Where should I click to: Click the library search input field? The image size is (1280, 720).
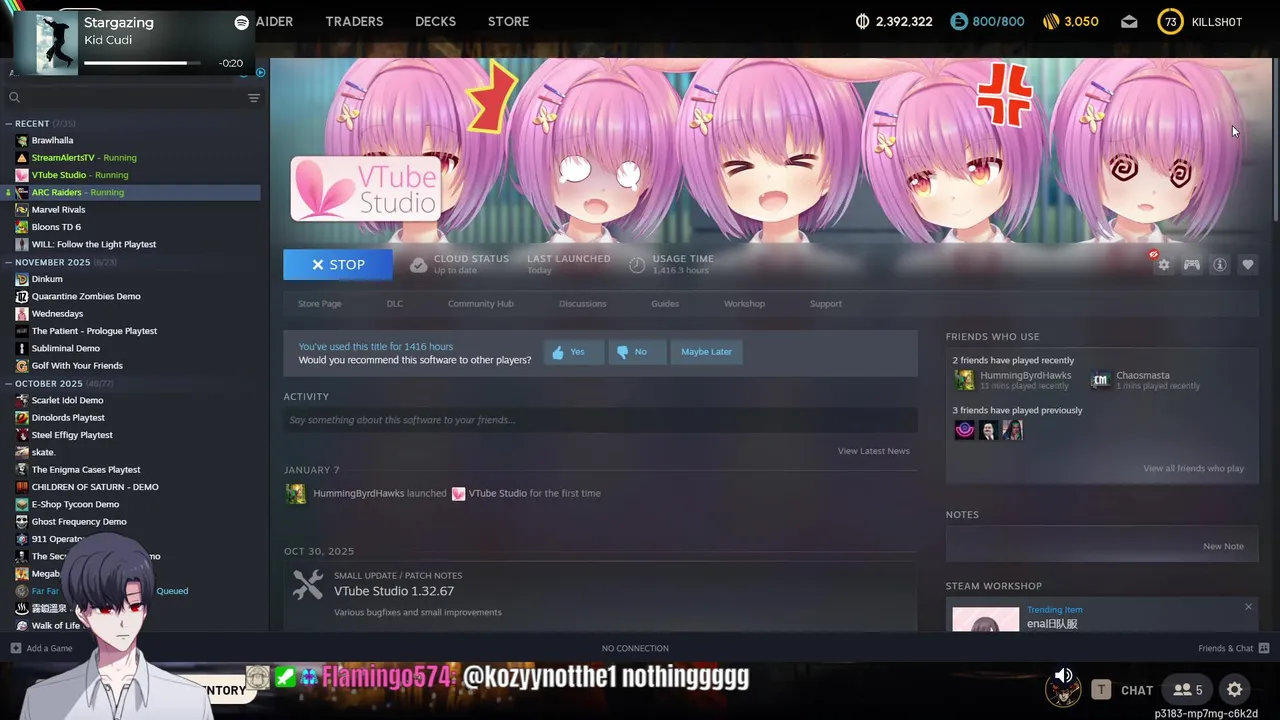pyautogui.click(x=134, y=97)
